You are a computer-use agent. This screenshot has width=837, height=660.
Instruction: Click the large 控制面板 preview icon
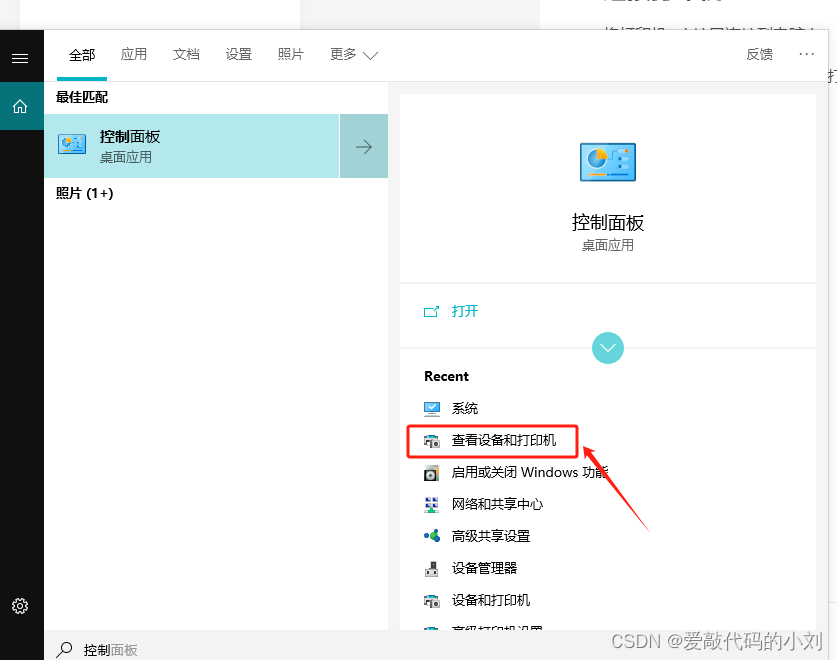click(x=607, y=162)
